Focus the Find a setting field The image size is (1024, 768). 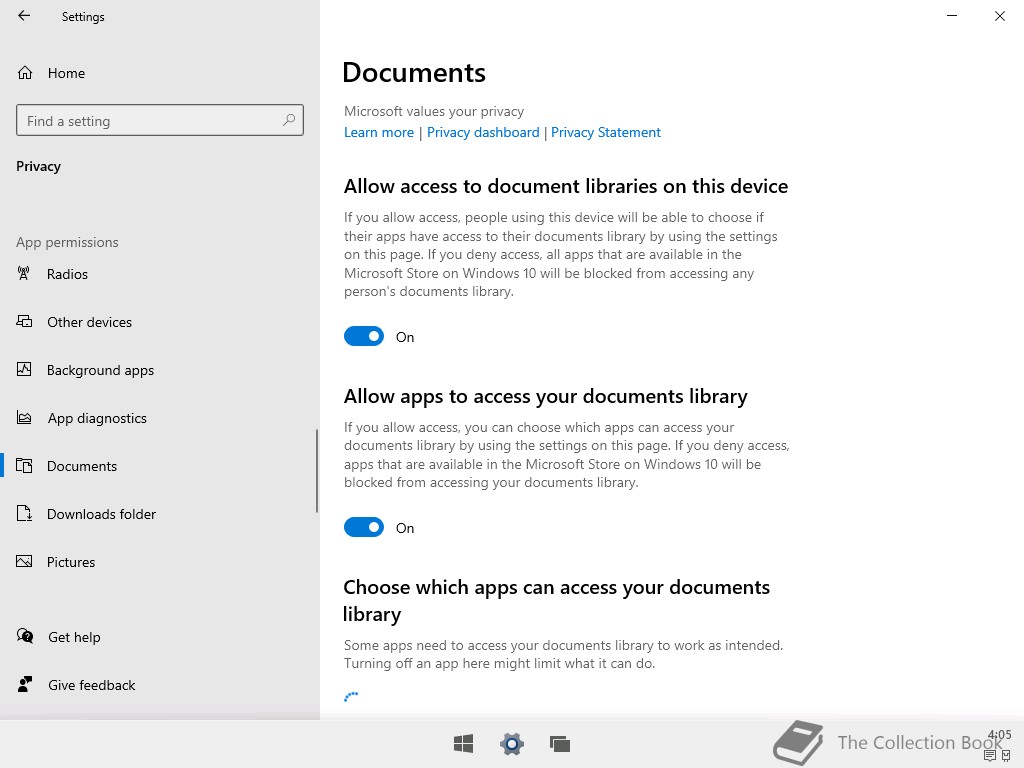pos(160,120)
